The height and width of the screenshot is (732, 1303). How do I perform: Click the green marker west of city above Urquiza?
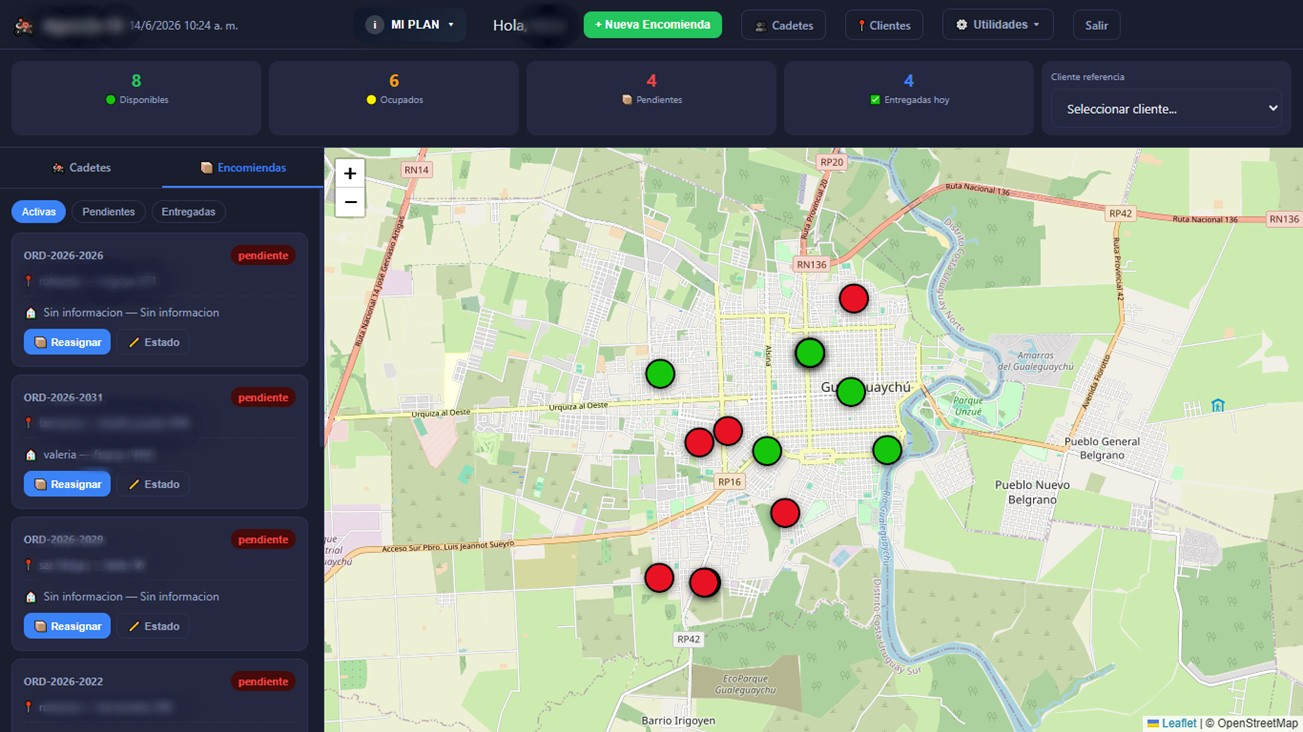point(660,374)
